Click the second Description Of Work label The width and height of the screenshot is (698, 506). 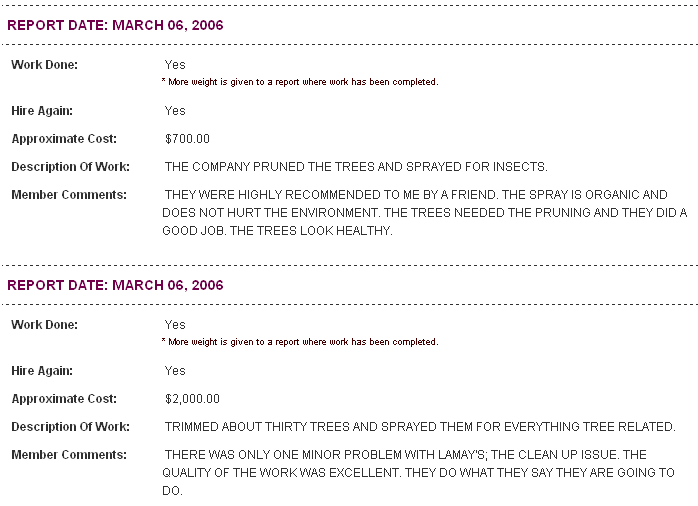point(70,427)
